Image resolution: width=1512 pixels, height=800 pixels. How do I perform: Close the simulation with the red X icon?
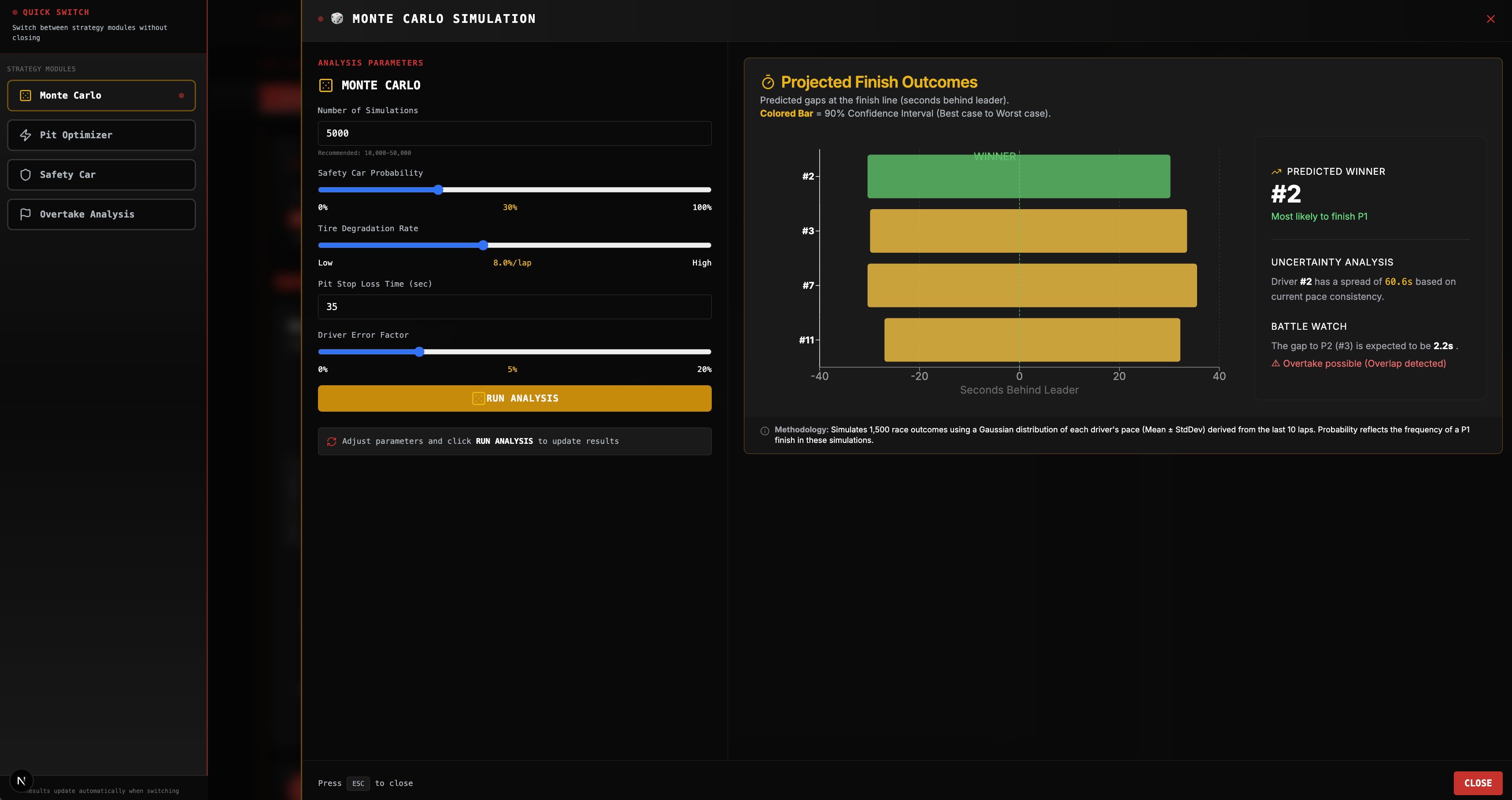click(1490, 19)
